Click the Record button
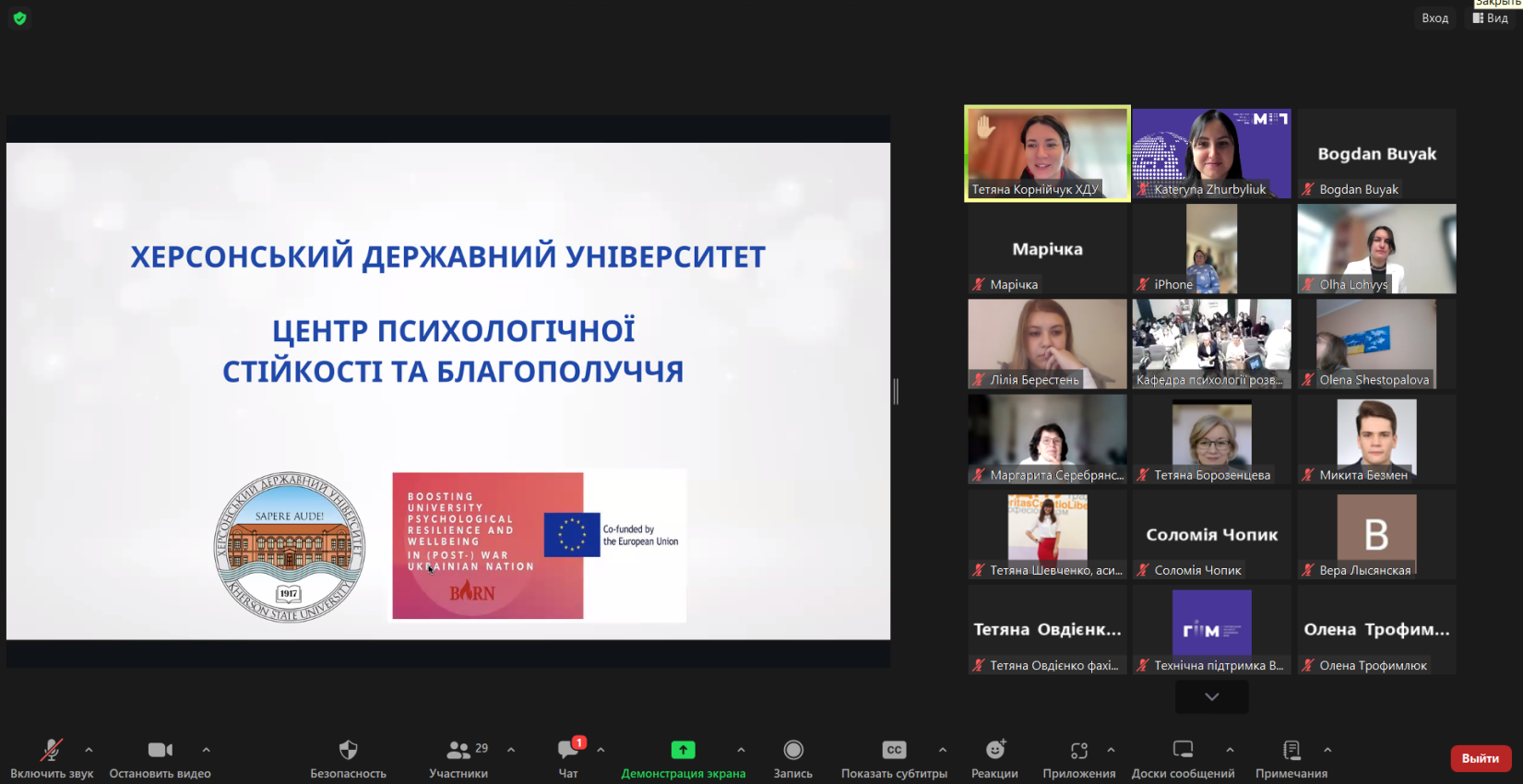Screen dimensions: 1523x784 point(792,751)
